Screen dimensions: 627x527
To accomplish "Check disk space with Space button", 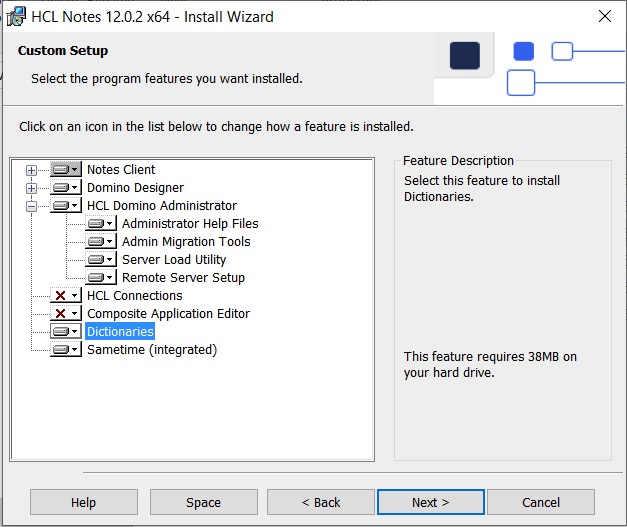I will pos(203,502).
